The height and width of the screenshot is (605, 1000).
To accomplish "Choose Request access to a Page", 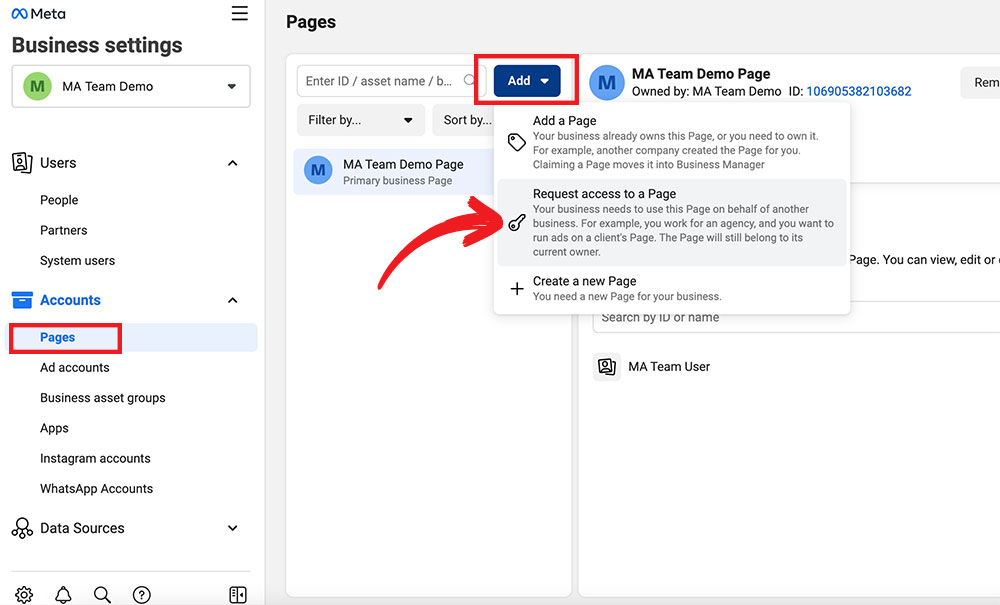I will (x=604, y=194).
